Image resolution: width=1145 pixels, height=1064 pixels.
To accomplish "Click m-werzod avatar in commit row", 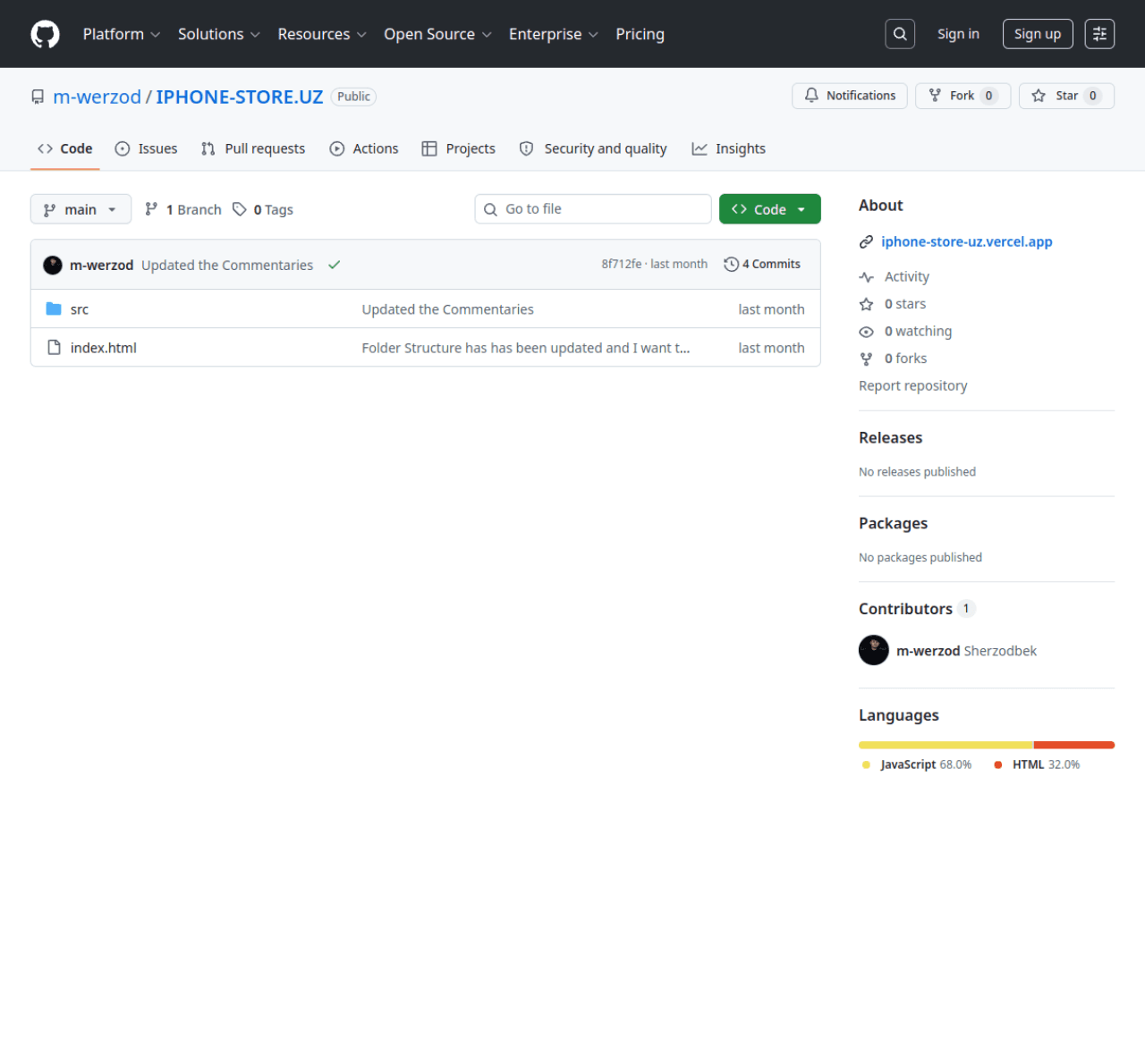I will click(x=53, y=265).
